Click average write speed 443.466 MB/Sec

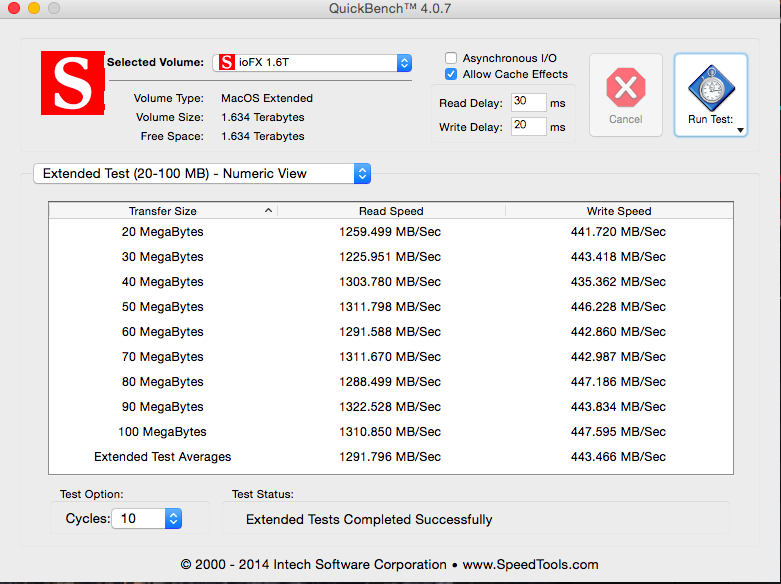618,456
